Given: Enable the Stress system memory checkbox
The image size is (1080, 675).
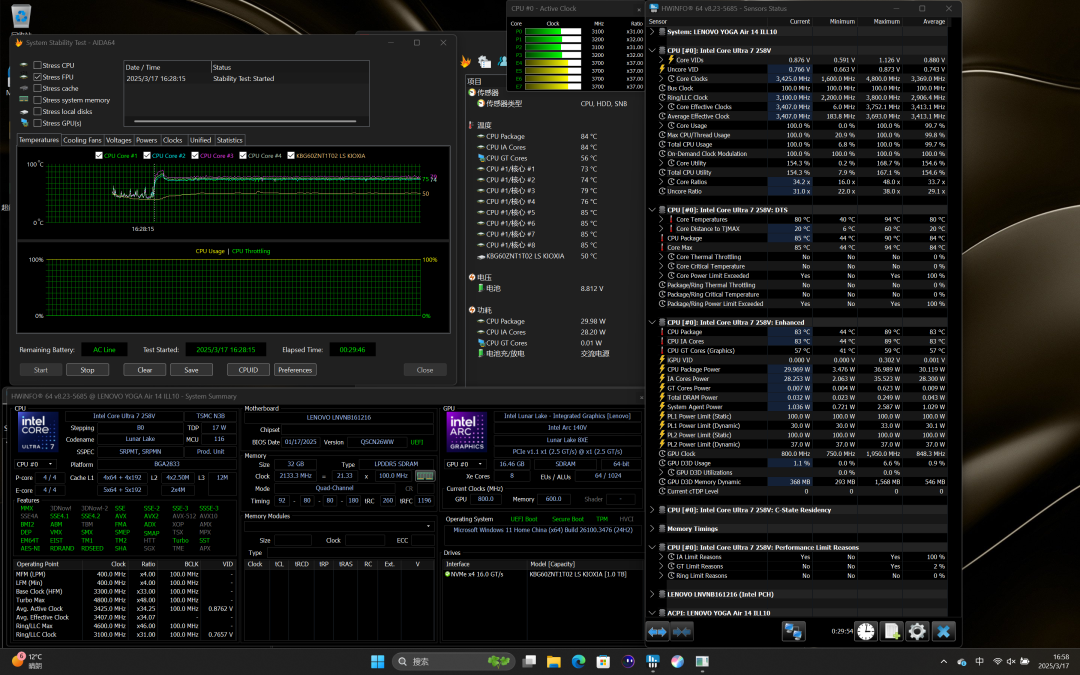Looking at the screenshot, I should 37,100.
